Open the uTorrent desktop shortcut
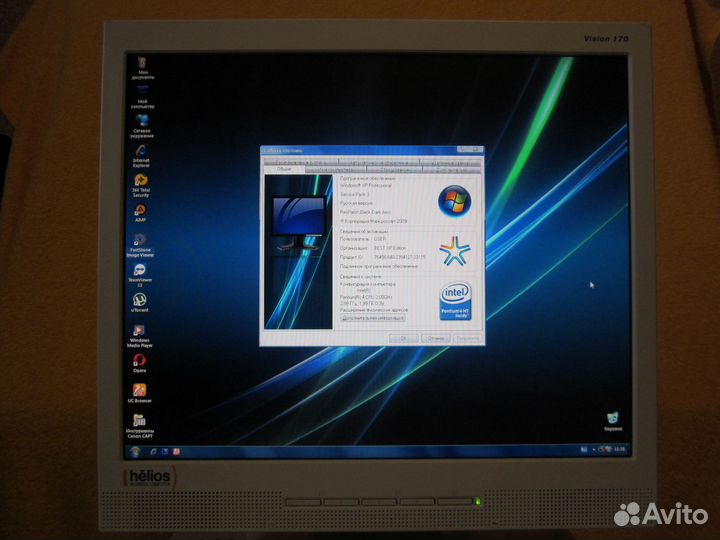The width and height of the screenshot is (720, 540). pos(140,303)
